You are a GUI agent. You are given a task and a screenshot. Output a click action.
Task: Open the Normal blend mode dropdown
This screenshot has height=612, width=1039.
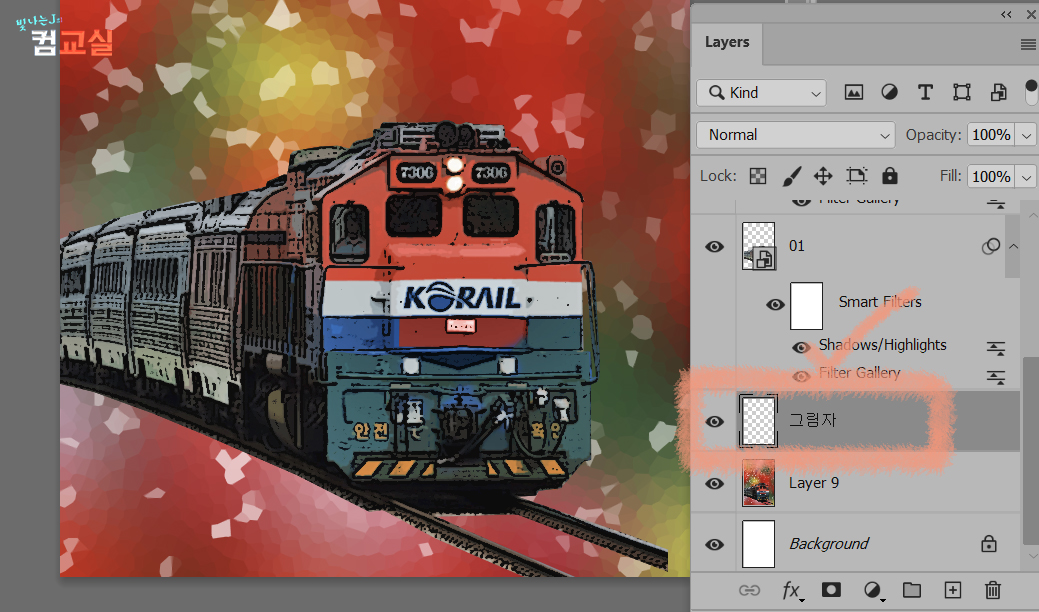pyautogui.click(x=795, y=135)
